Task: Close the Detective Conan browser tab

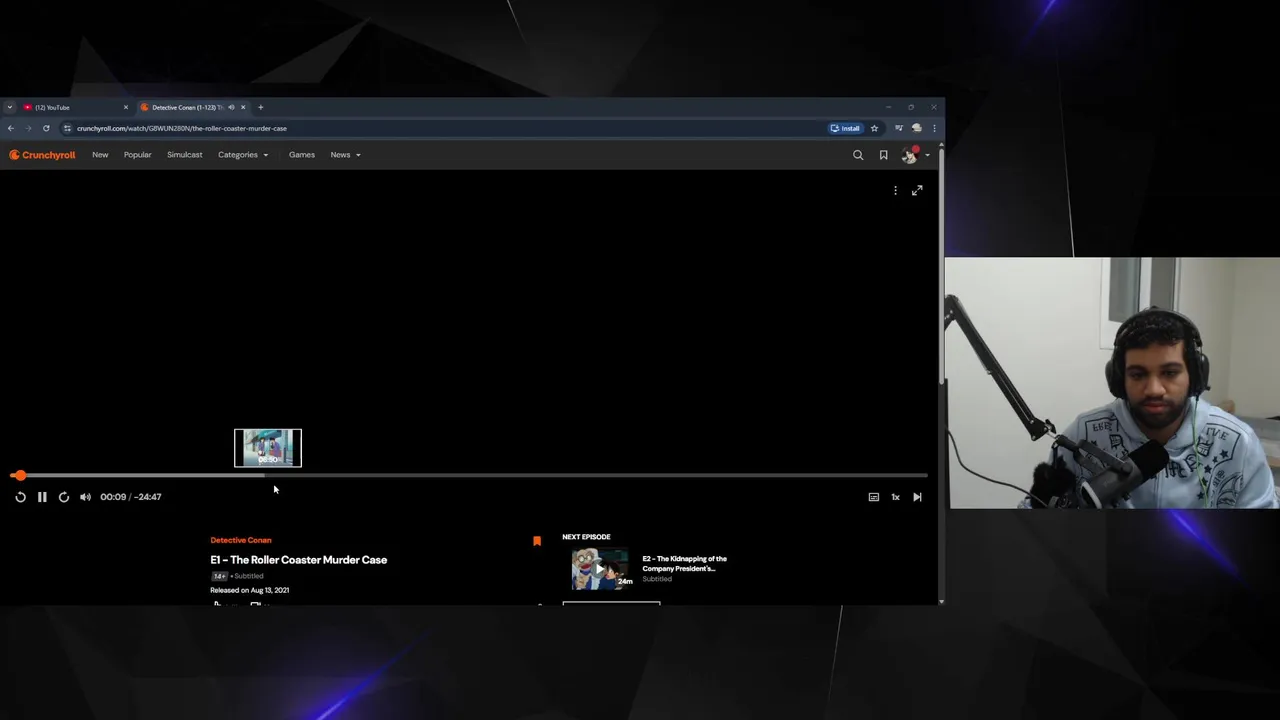Action: (x=242, y=107)
